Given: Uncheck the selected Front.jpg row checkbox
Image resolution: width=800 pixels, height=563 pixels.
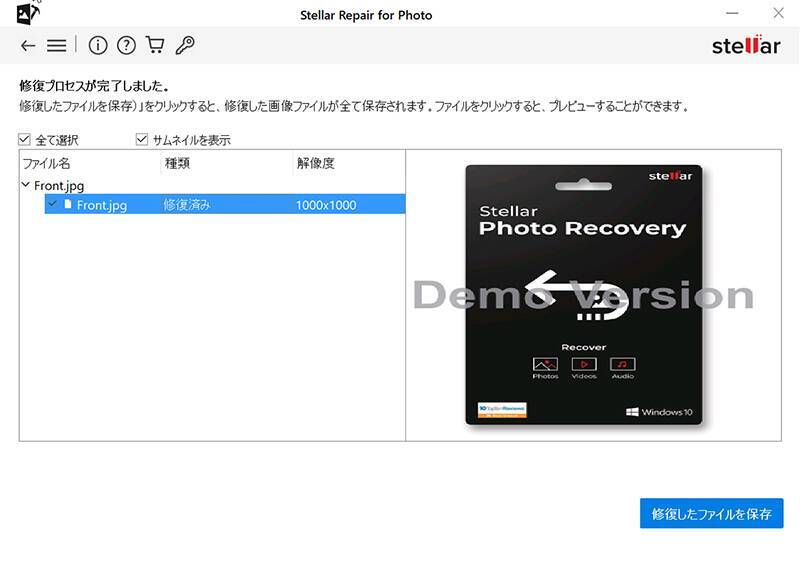Looking at the screenshot, I should (52, 204).
